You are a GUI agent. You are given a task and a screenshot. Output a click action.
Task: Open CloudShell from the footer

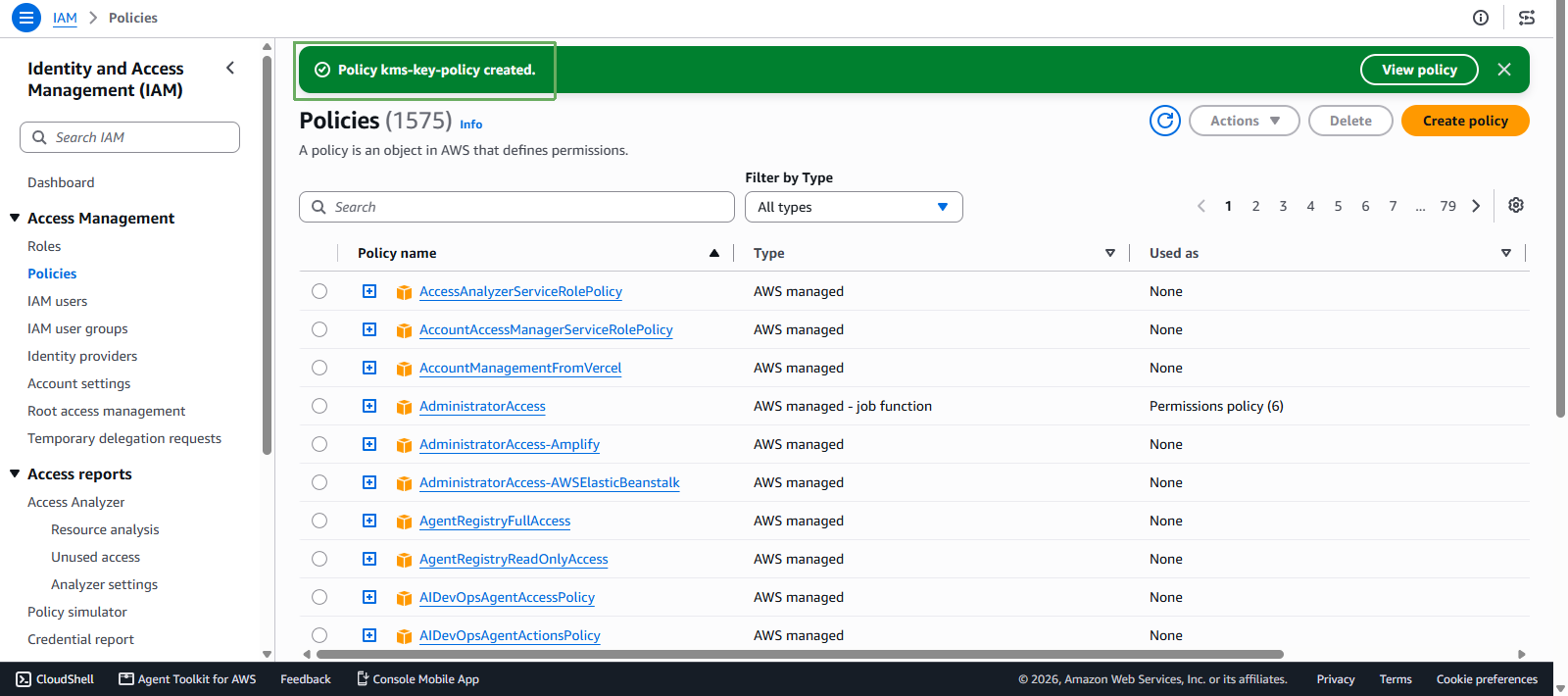[x=55, y=678]
